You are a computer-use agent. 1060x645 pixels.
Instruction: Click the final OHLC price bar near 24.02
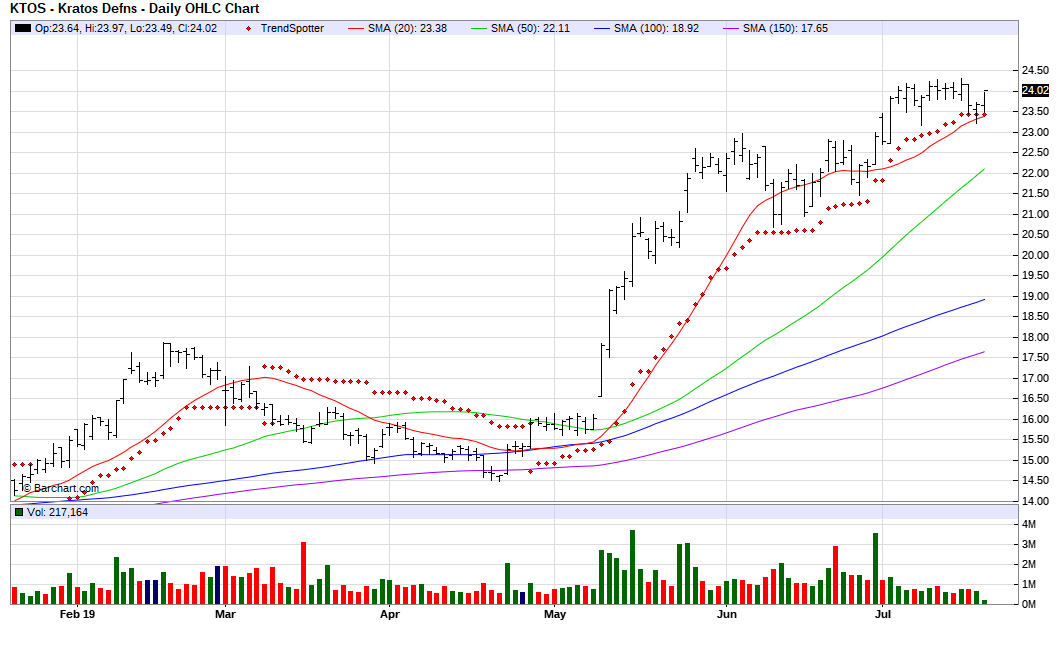click(984, 103)
